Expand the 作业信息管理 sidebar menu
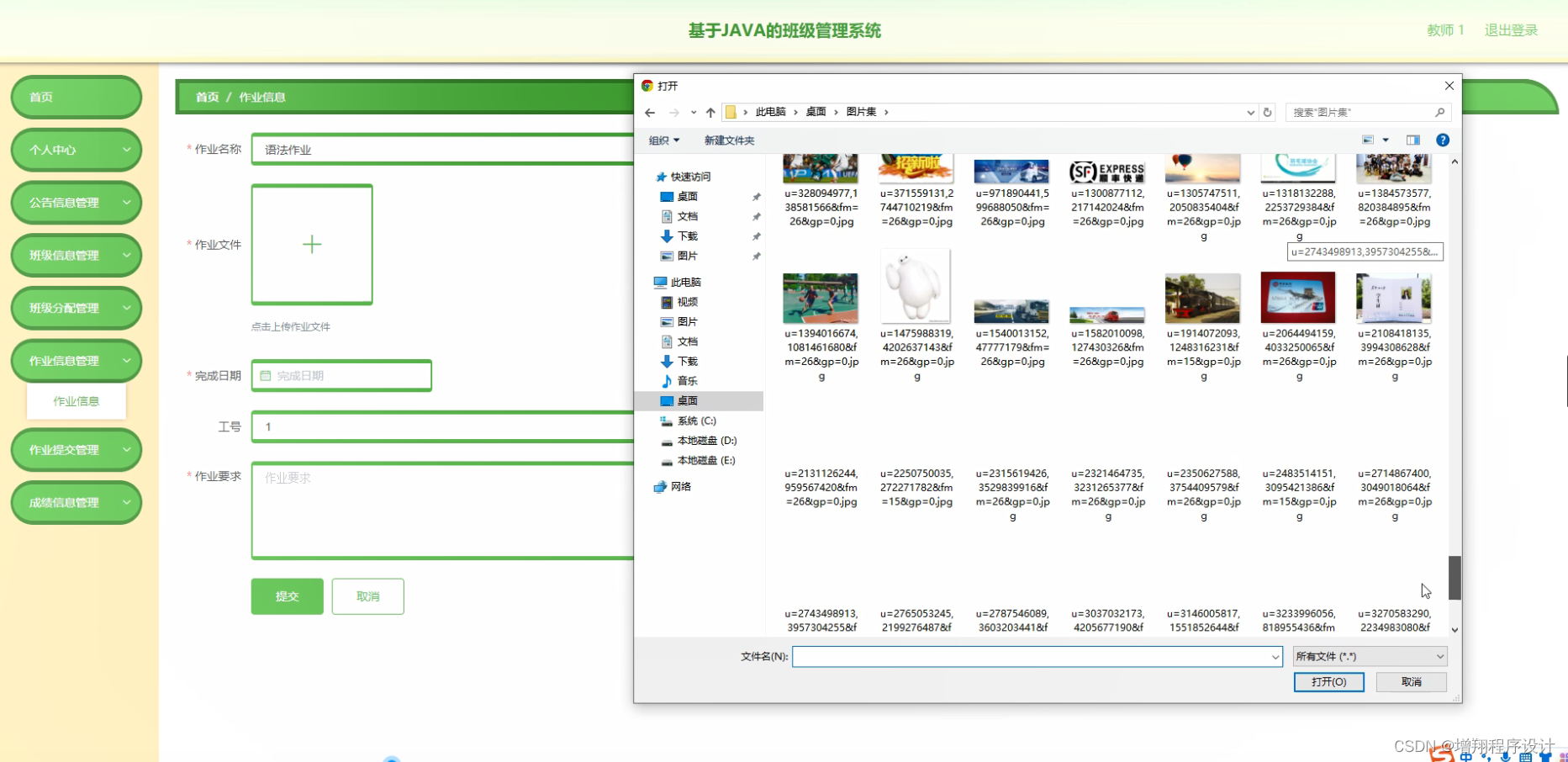The width and height of the screenshot is (1568, 762). click(x=76, y=361)
